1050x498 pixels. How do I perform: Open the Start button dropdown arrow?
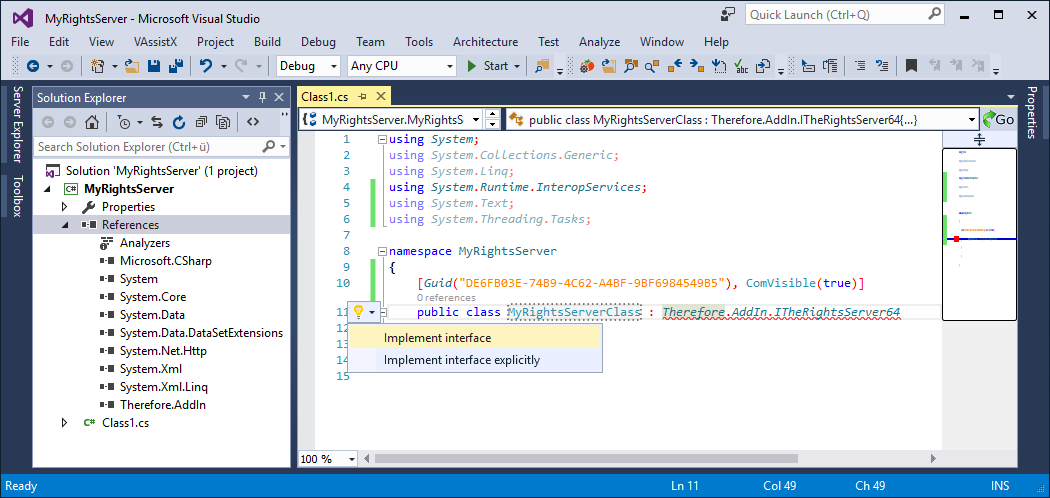[x=516, y=66]
